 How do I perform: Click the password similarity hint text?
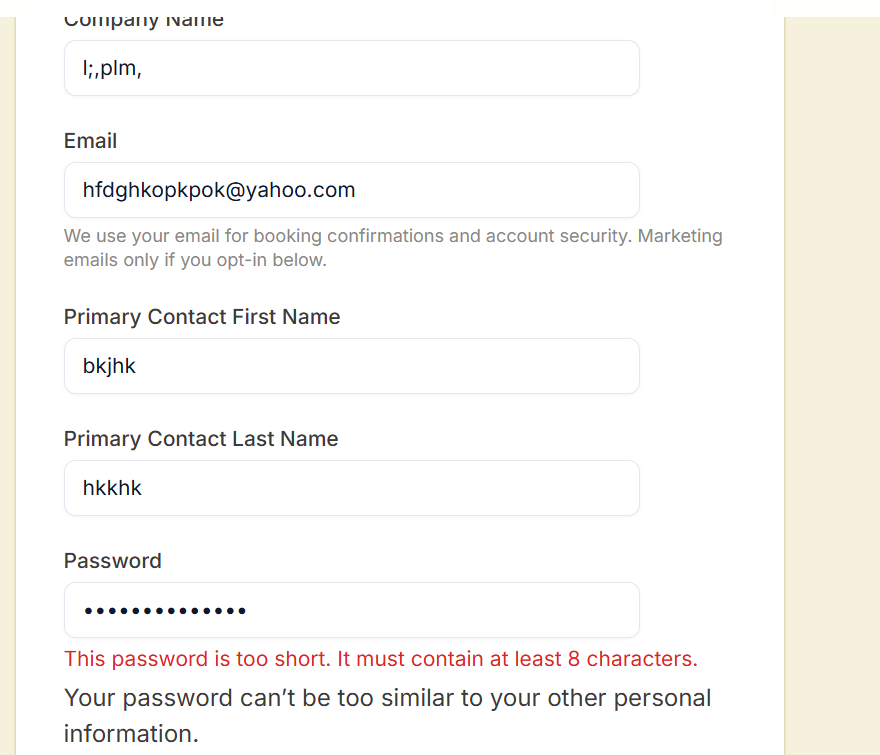click(x=387, y=715)
